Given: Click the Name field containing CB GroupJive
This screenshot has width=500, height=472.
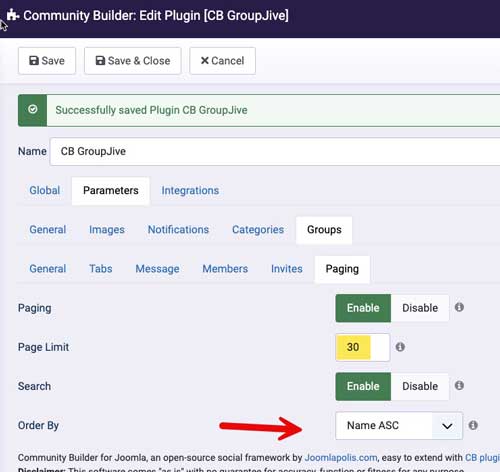Looking at the screenshot, I should 275,151.
